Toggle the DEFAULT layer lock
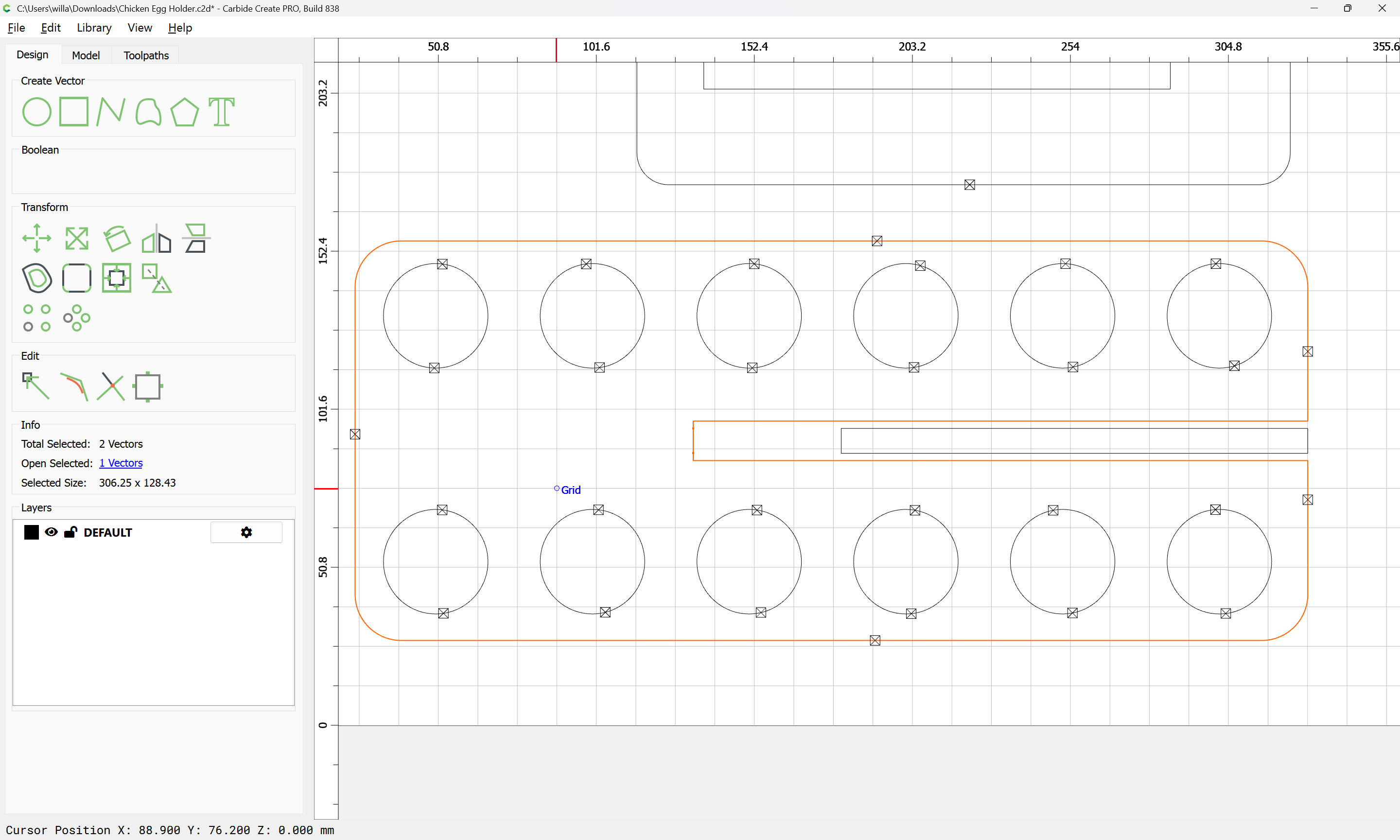The width and height of the screenshot is (1400, 840). [71, 532]
